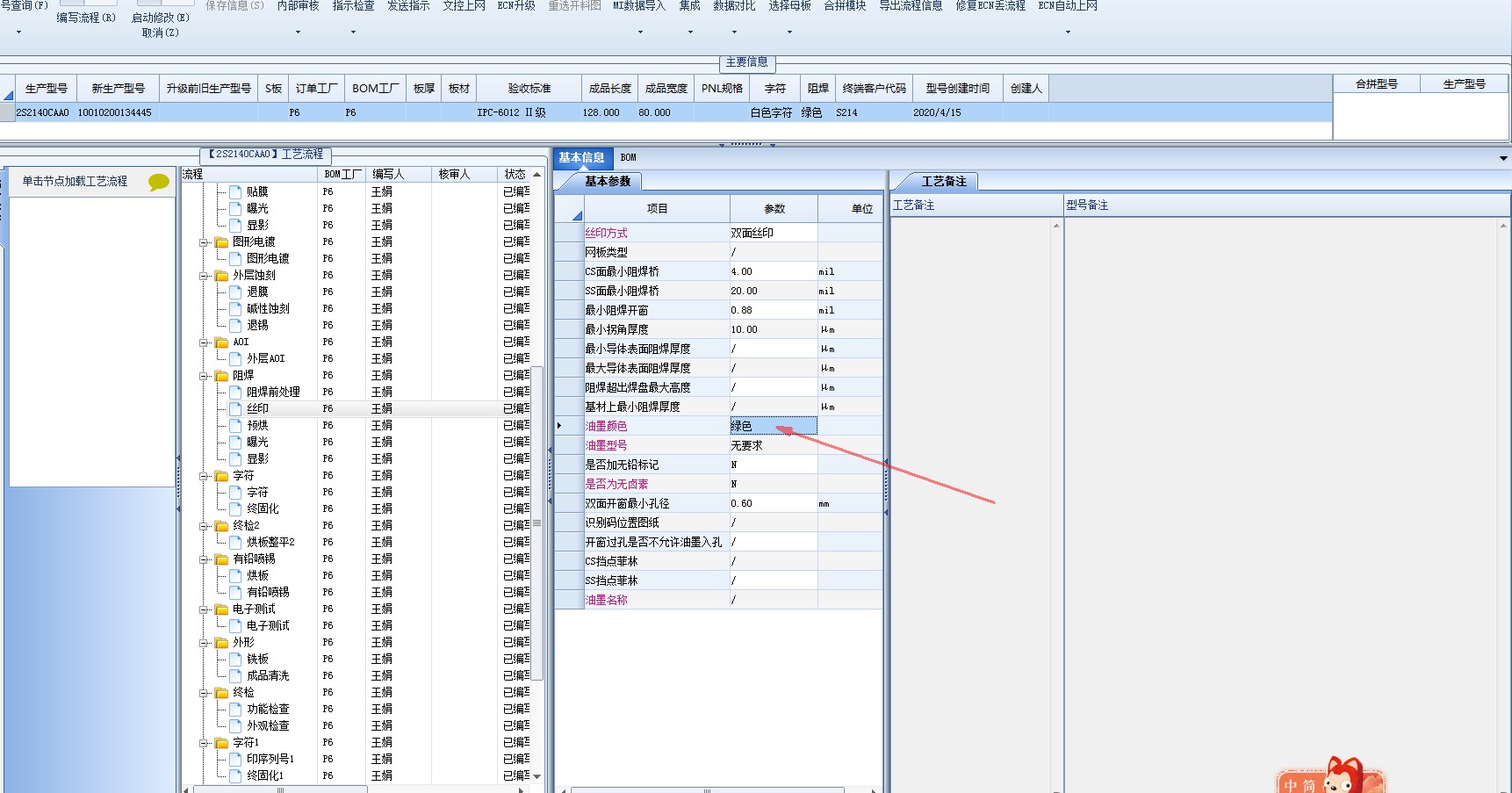Click the document icon beside 丝印

[x=235, y=408]
